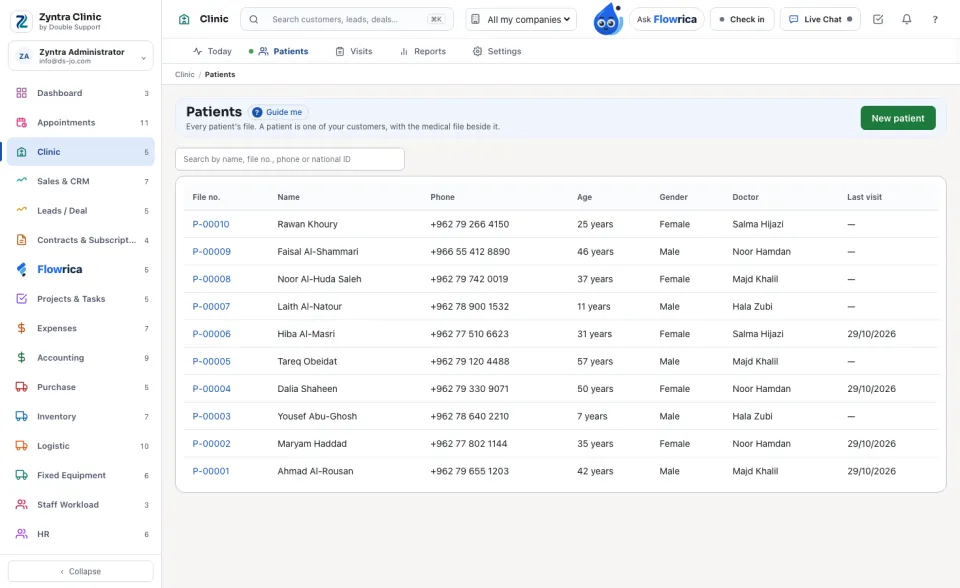Click the Purchase truck icon
960x588 pixels.
[x=21, y=387]
